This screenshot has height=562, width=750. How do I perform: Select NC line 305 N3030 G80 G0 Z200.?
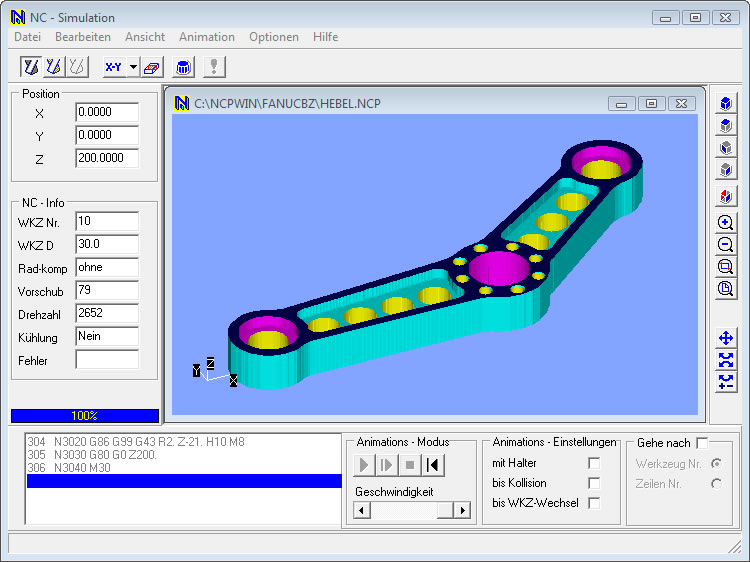pyautogui.click(x=184, y=454)
